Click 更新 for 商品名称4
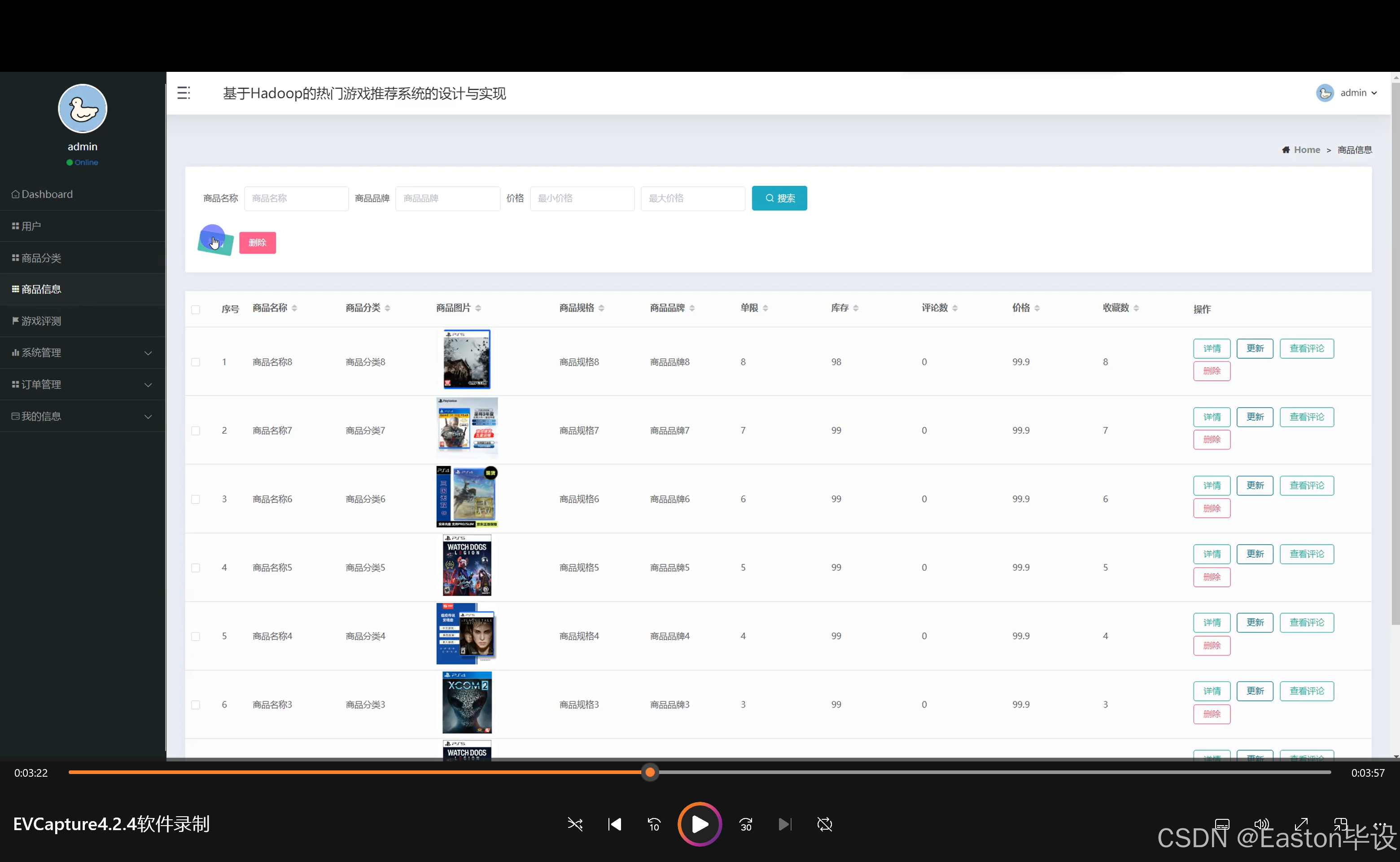Viewport: 1400px width, 862px height. click(1255, 623)
